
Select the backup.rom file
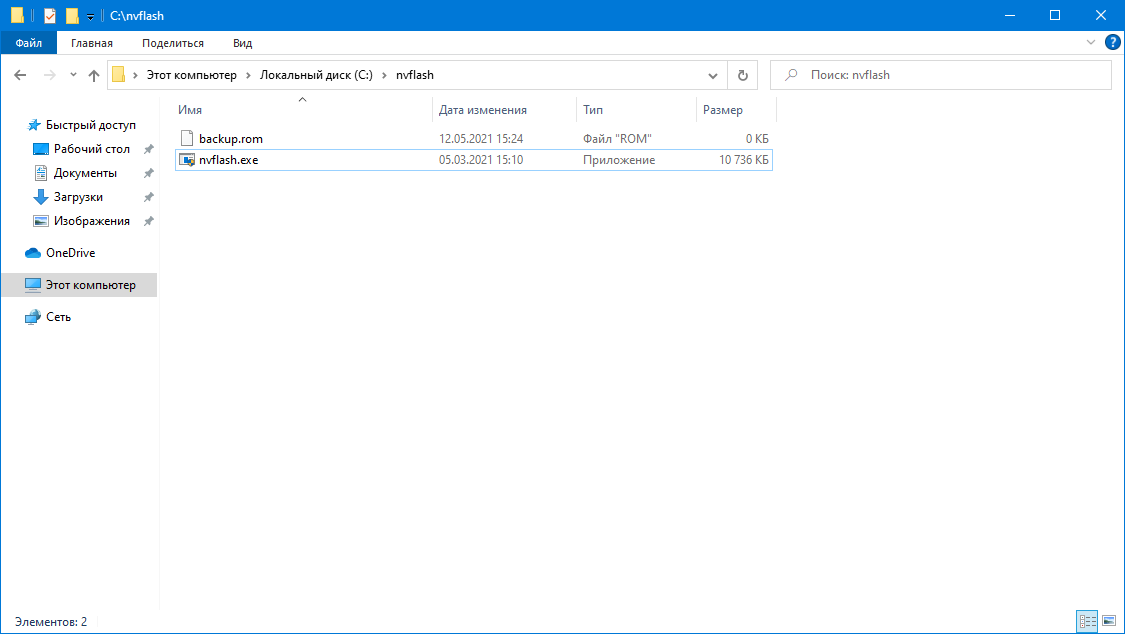474,138
